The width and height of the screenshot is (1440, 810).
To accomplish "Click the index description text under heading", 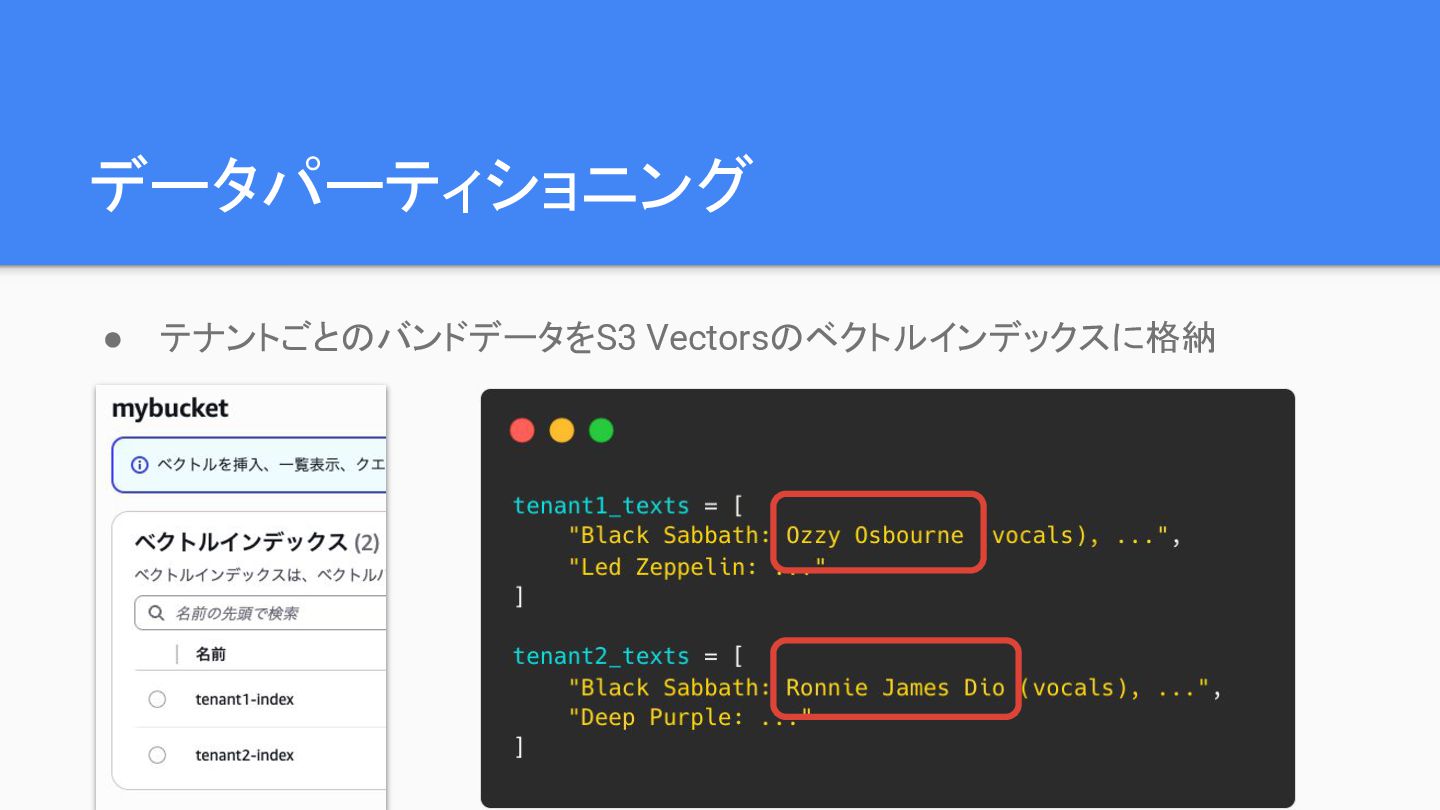I will click(260, 575).
